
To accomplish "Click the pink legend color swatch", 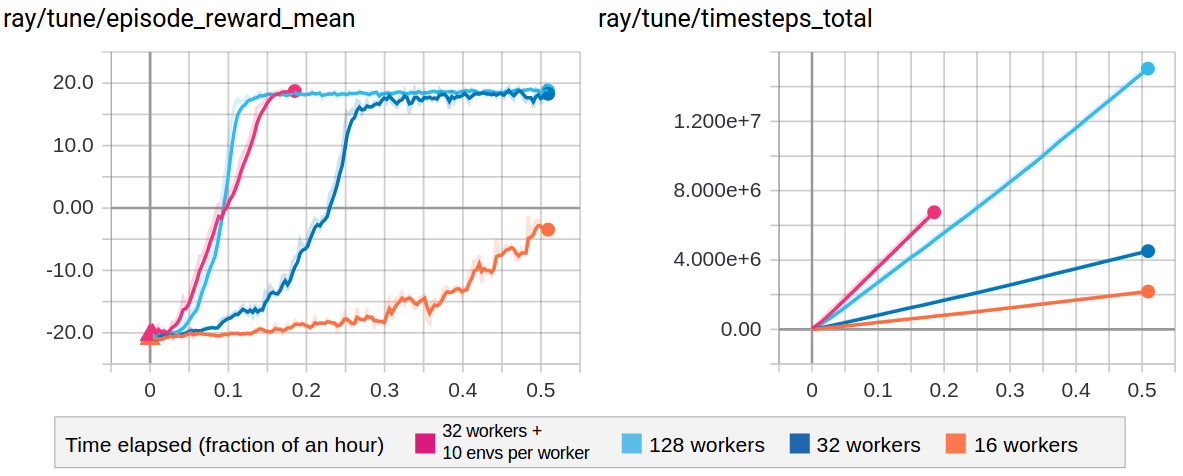I will [x=425, y=444].
